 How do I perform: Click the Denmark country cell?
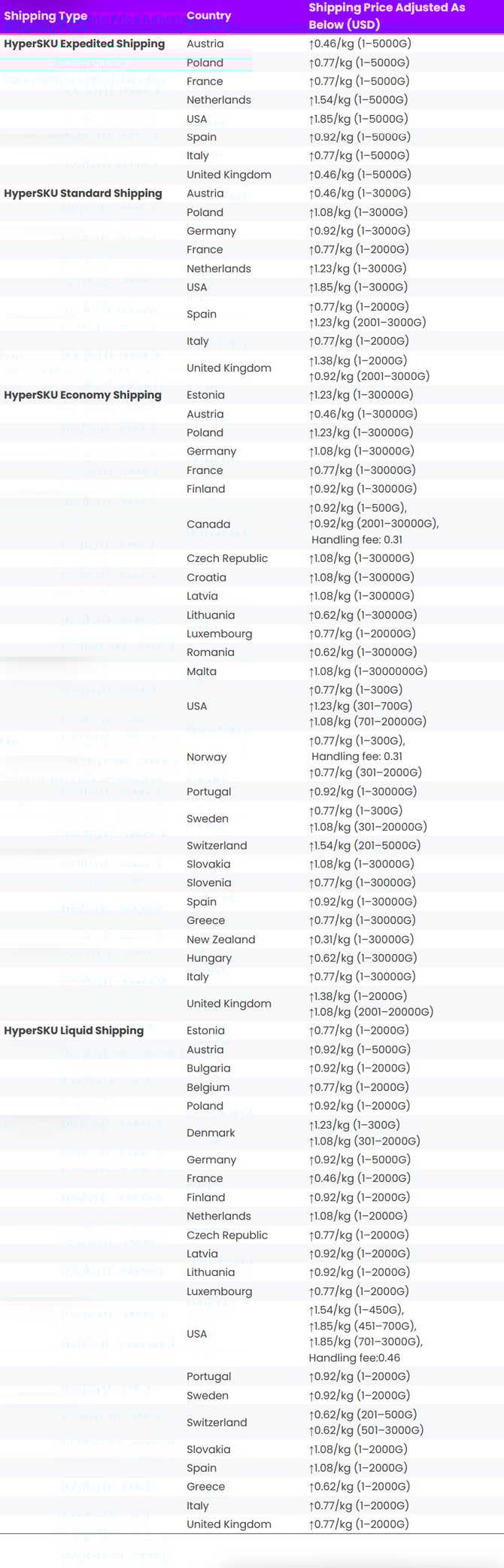(211, 1133)
